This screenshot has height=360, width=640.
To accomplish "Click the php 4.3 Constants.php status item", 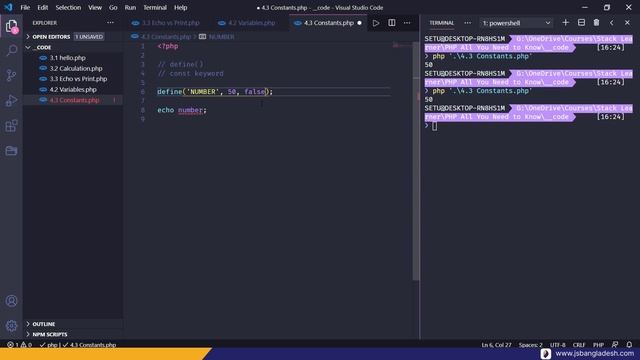I will click(78, 345).
